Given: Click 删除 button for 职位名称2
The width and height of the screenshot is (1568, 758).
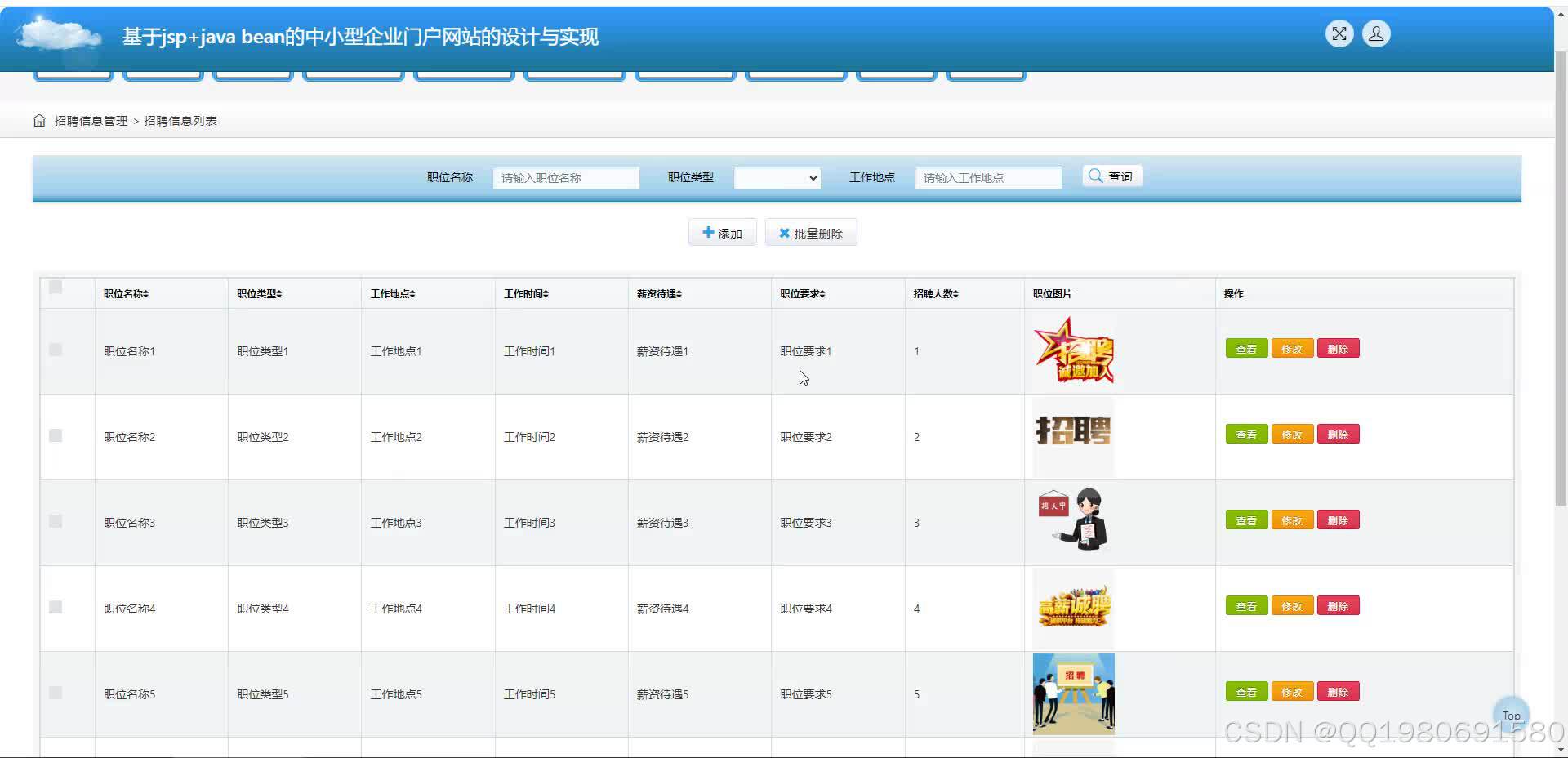Looking at the screenshot, I should tap(1338, 435).
